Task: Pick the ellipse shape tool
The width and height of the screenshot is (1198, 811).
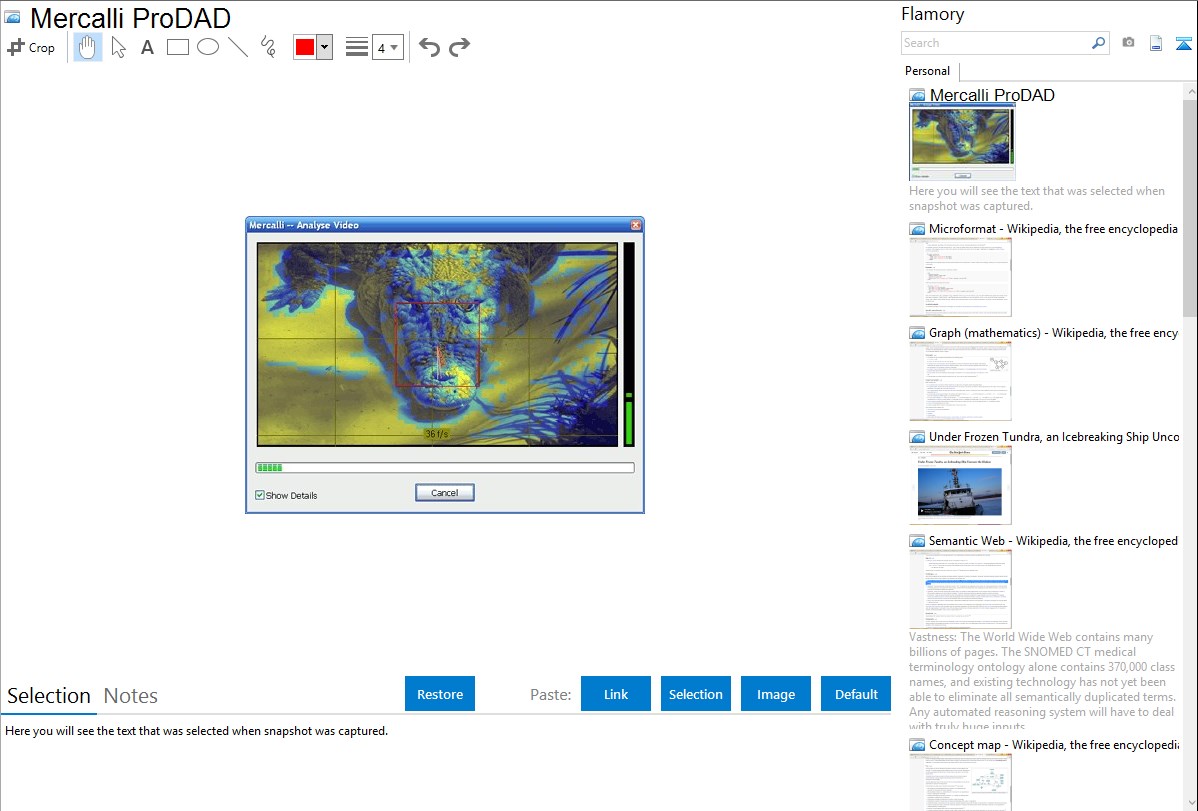Action: click(x=208, y=47)
